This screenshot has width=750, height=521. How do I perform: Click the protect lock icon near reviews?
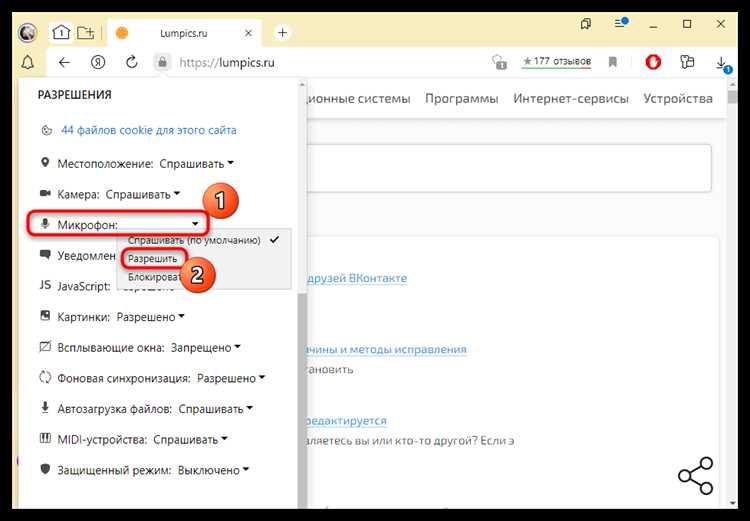point(499,62)
